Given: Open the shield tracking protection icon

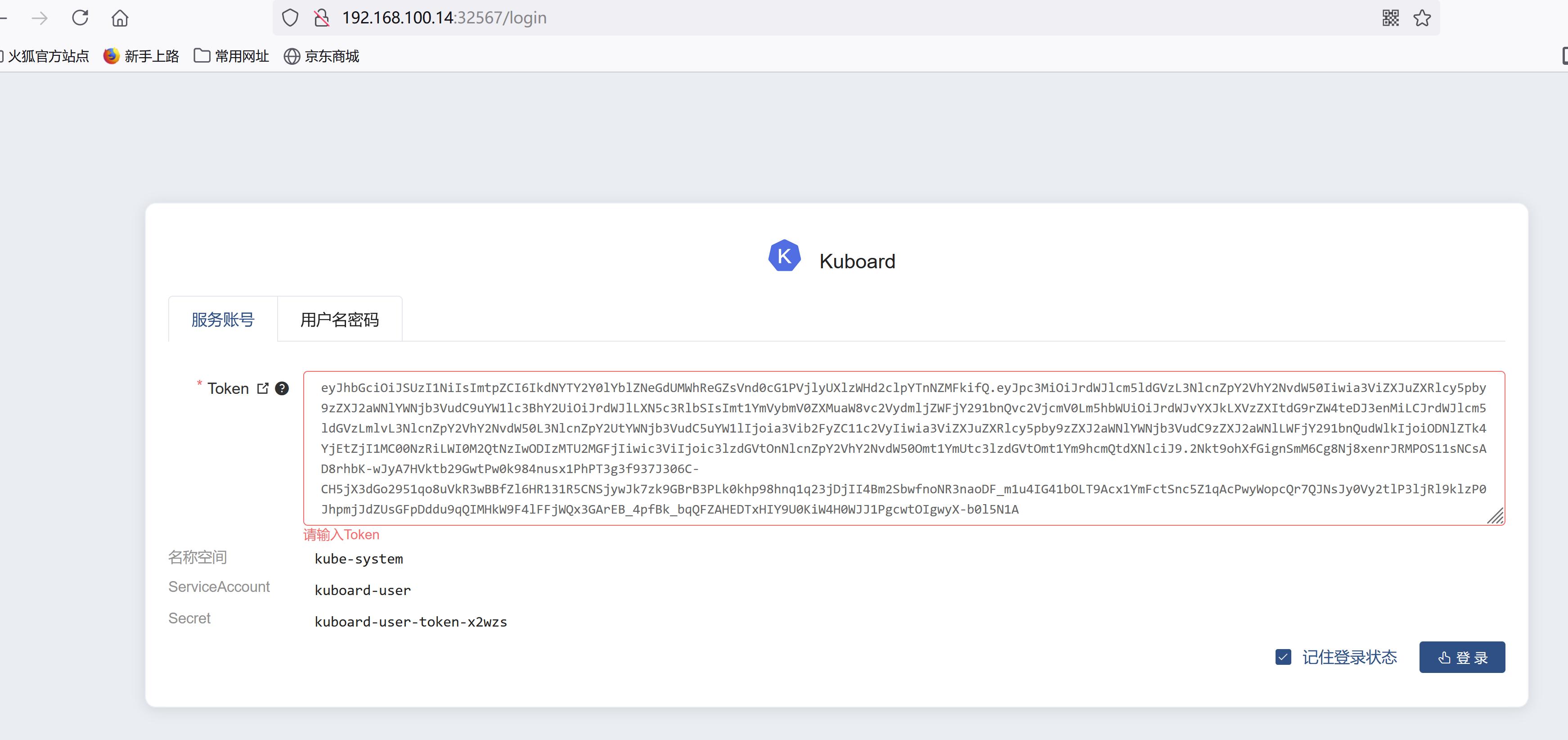Looking at the screenshot, I should tap(290, 18).
